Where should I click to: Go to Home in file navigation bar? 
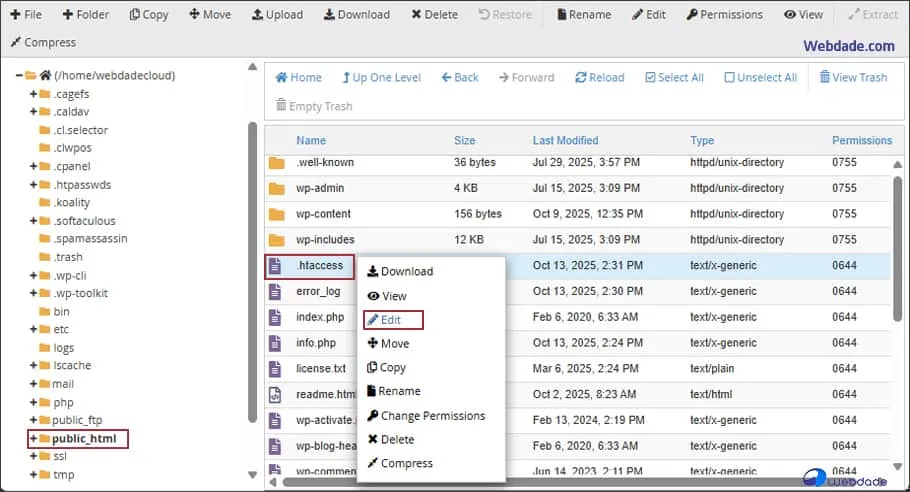(299, 78)
